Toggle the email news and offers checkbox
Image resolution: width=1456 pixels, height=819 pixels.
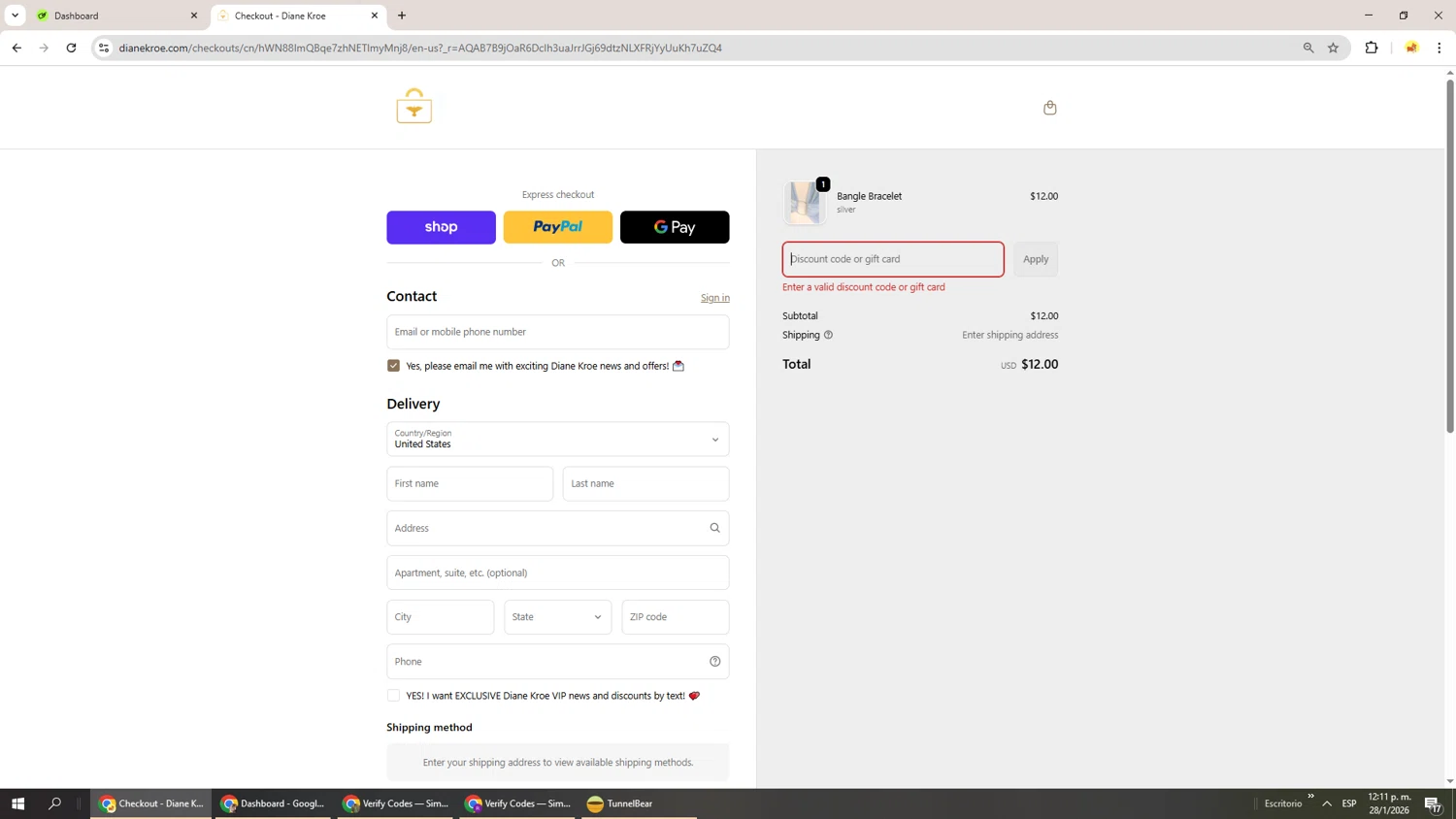[393, 366]
